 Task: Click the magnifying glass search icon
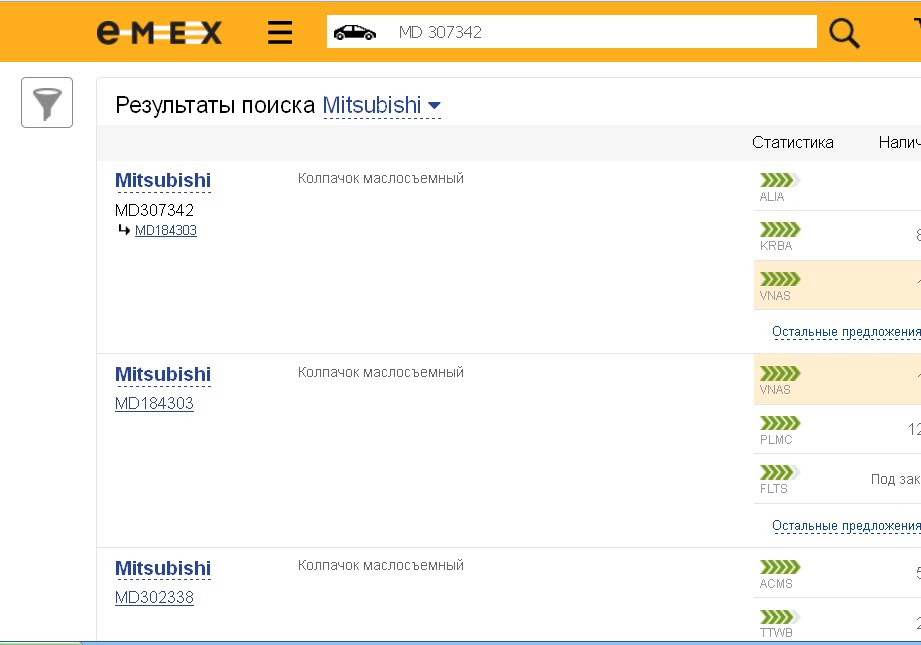(x=844, y=33)
